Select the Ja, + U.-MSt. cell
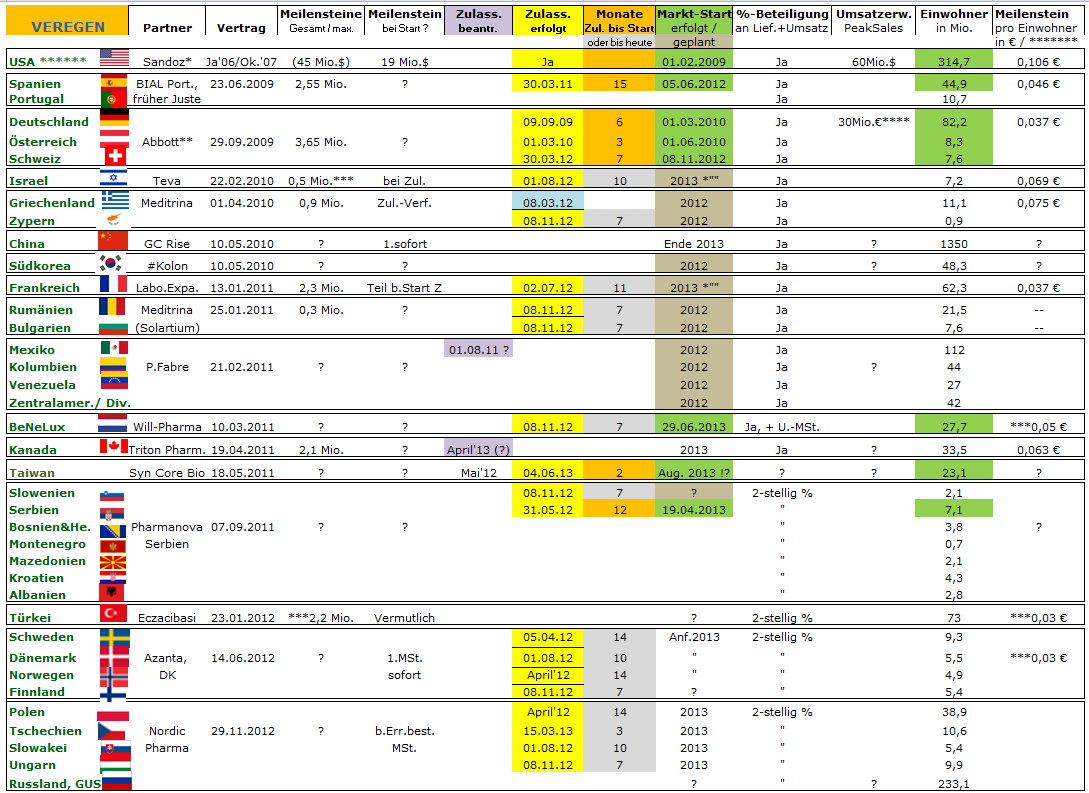The image size is (1089, 793). point(781,426)
